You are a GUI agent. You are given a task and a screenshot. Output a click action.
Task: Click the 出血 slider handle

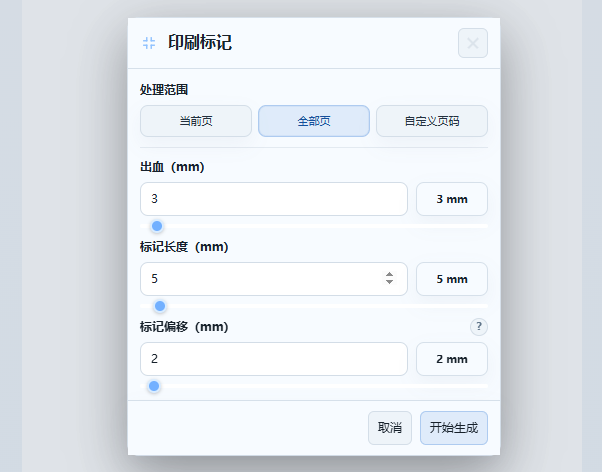pos(157,226)
